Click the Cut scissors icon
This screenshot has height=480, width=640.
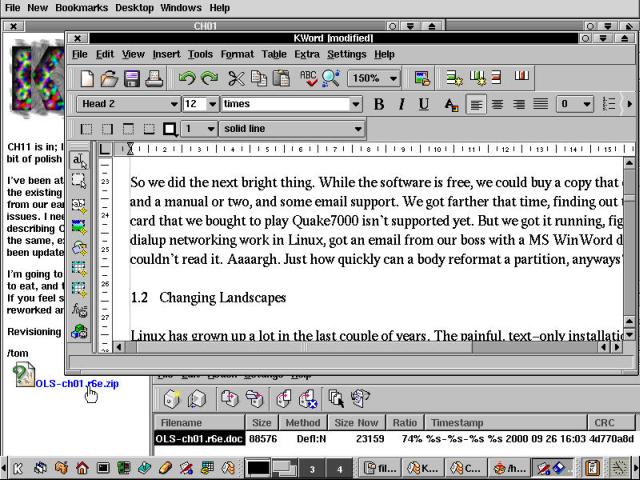pos(236,78)
